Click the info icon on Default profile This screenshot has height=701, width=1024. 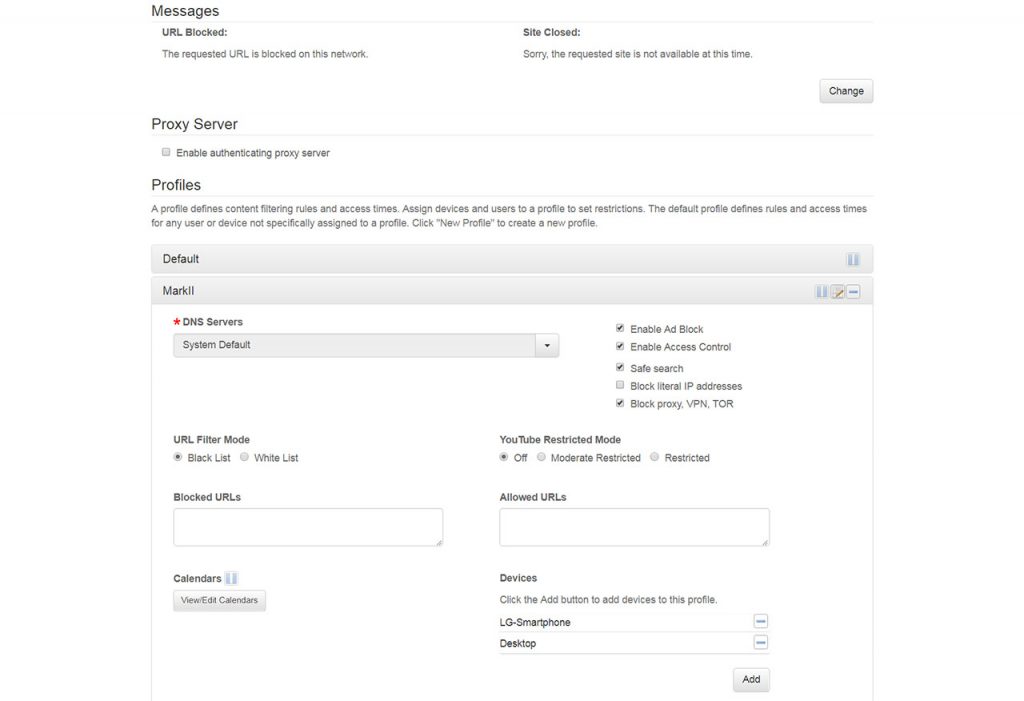(853, 259)
